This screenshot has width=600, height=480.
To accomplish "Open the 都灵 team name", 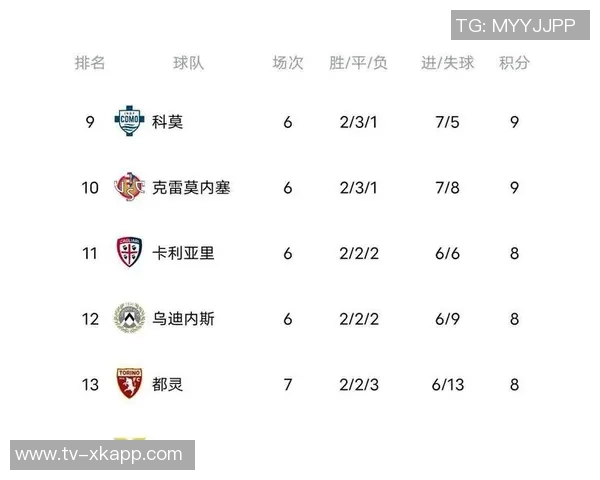I will coord(168,385).
